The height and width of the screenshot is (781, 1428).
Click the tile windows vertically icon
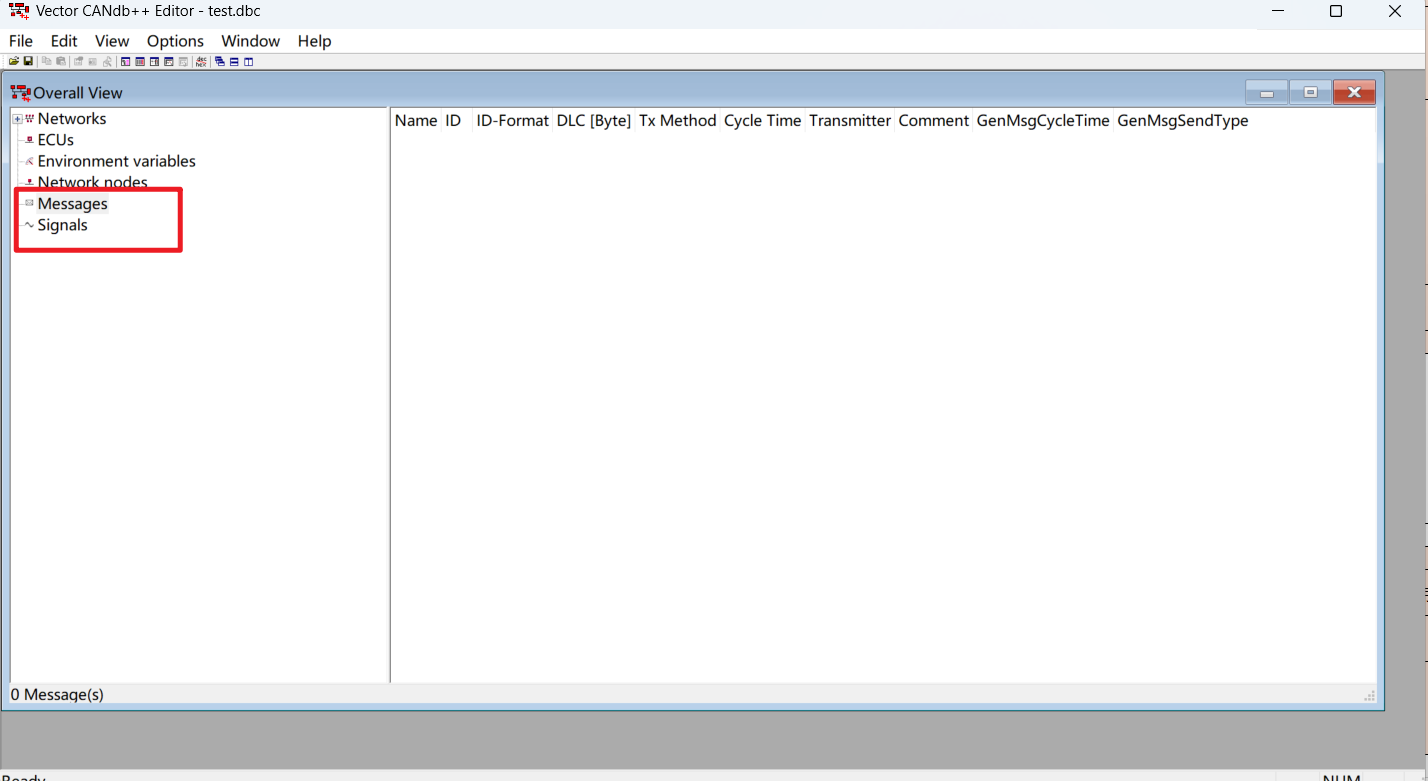click(x=248, y=61)
